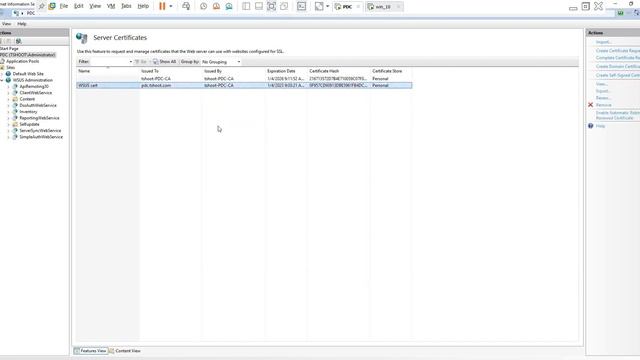The width and height of the screenshot is (640, 360).
Task: Open the VMware Help menu
Action: coord(143,6)
